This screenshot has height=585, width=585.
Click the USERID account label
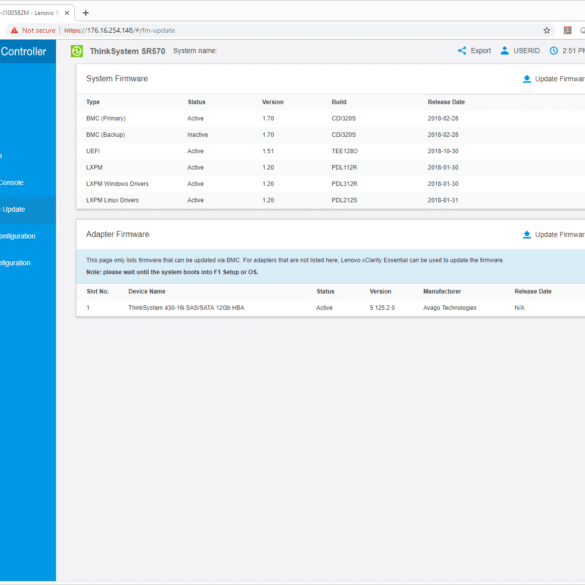[x=526, y=51]
